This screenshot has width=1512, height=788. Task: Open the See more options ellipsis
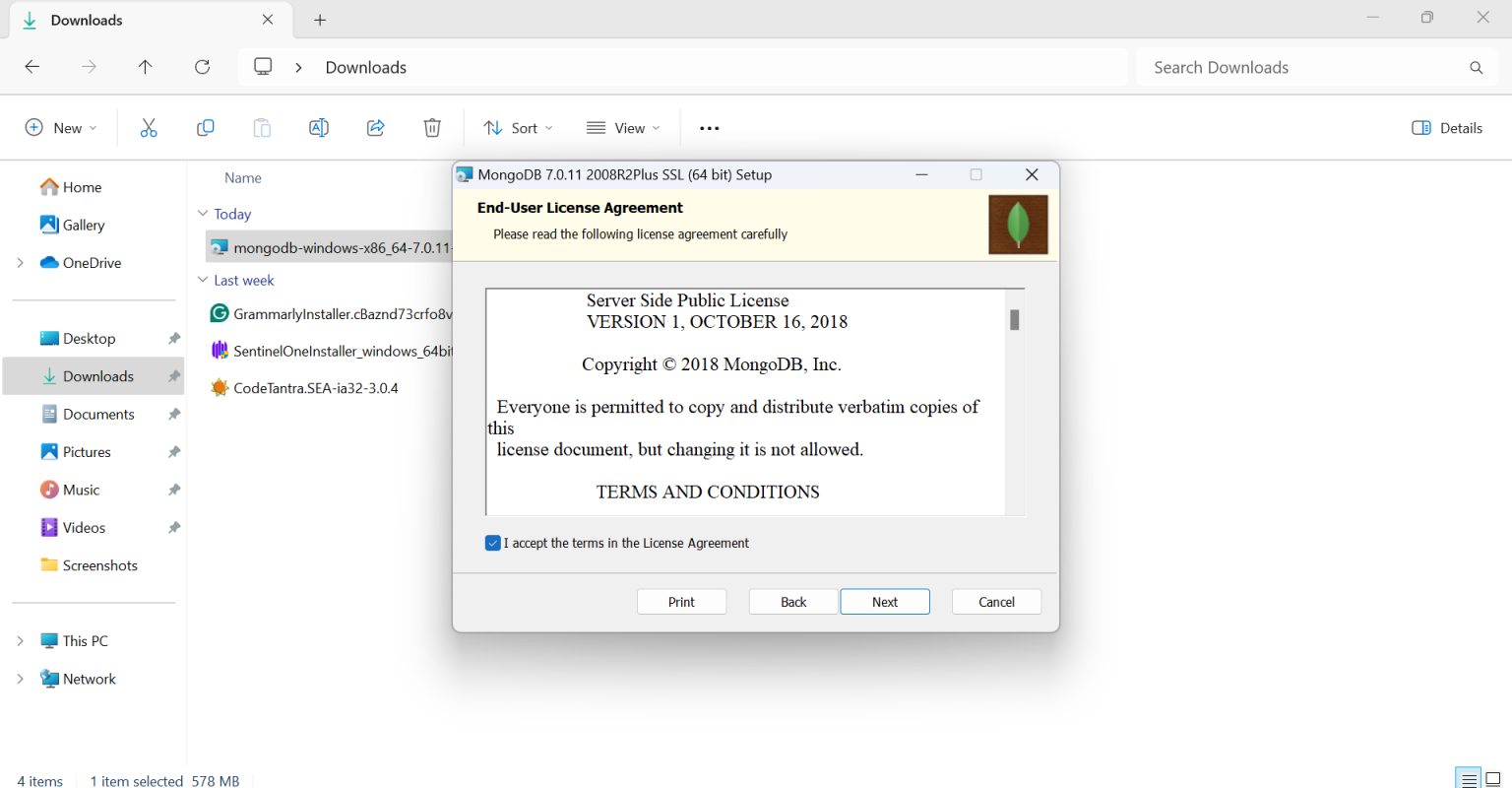tap(709, 128)
